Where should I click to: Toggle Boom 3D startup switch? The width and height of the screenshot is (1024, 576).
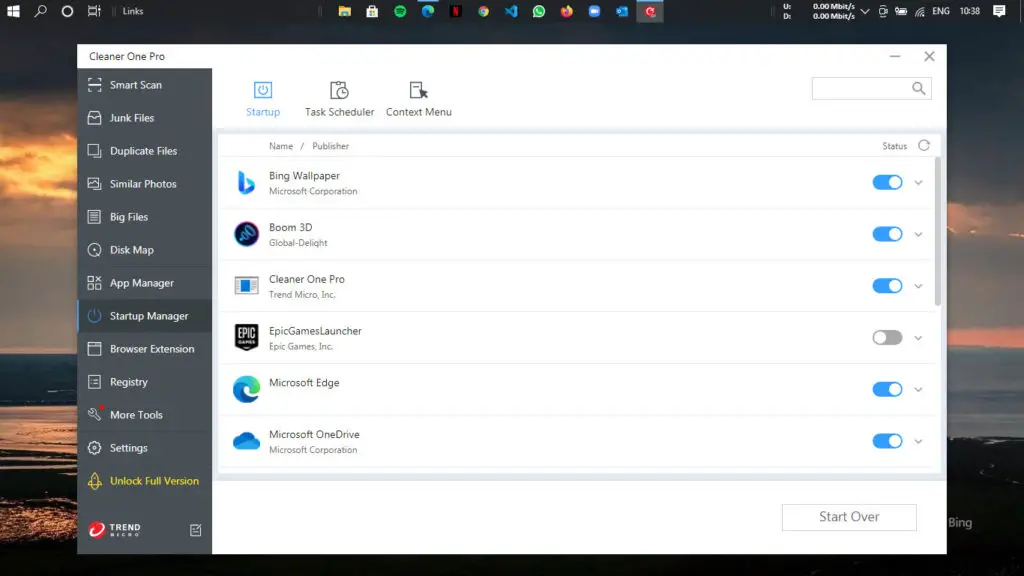click(x=887, y=234)
